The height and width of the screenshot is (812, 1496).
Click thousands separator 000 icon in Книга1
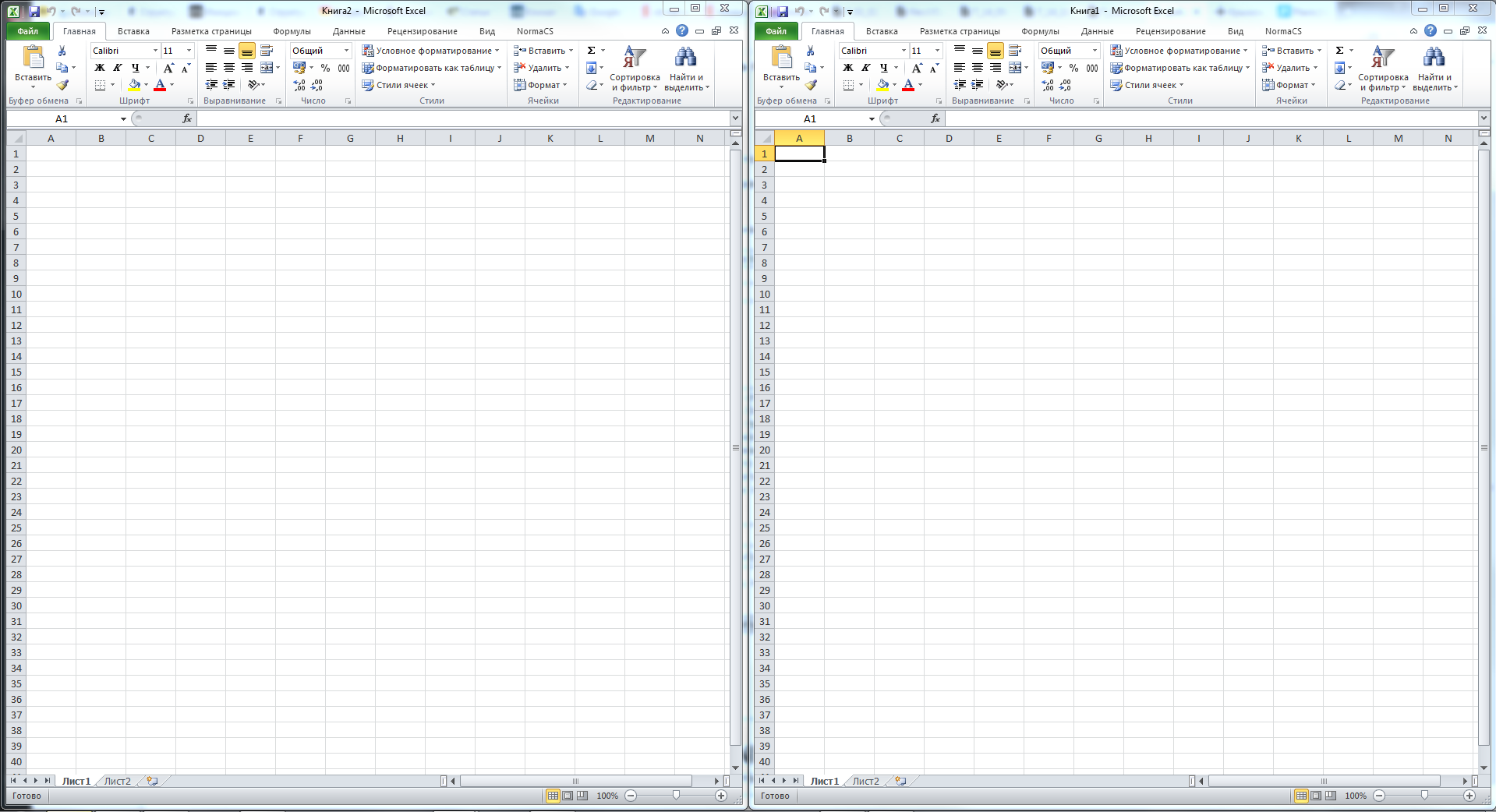(1092, 68)
